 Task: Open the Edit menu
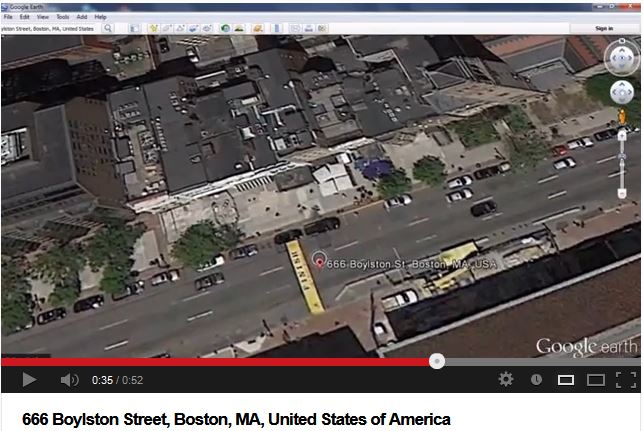25,17
